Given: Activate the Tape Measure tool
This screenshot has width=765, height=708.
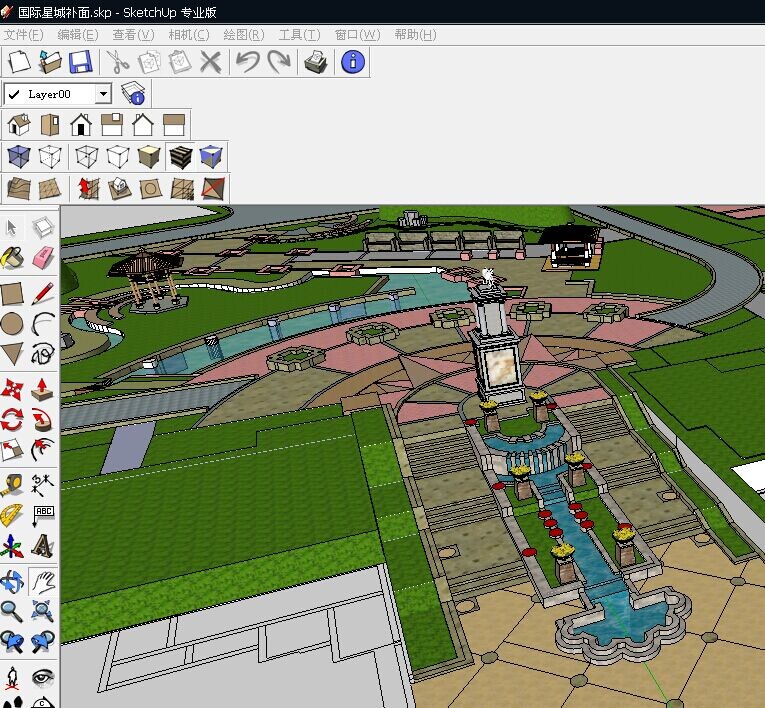Looking at the screenshot, I should pos(12,485).
